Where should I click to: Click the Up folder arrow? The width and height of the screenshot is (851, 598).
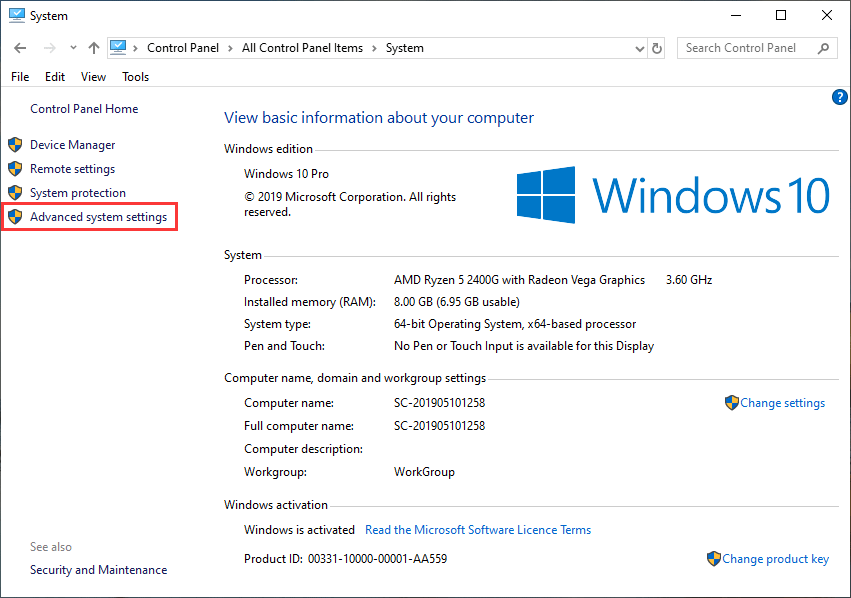(94, 48)
